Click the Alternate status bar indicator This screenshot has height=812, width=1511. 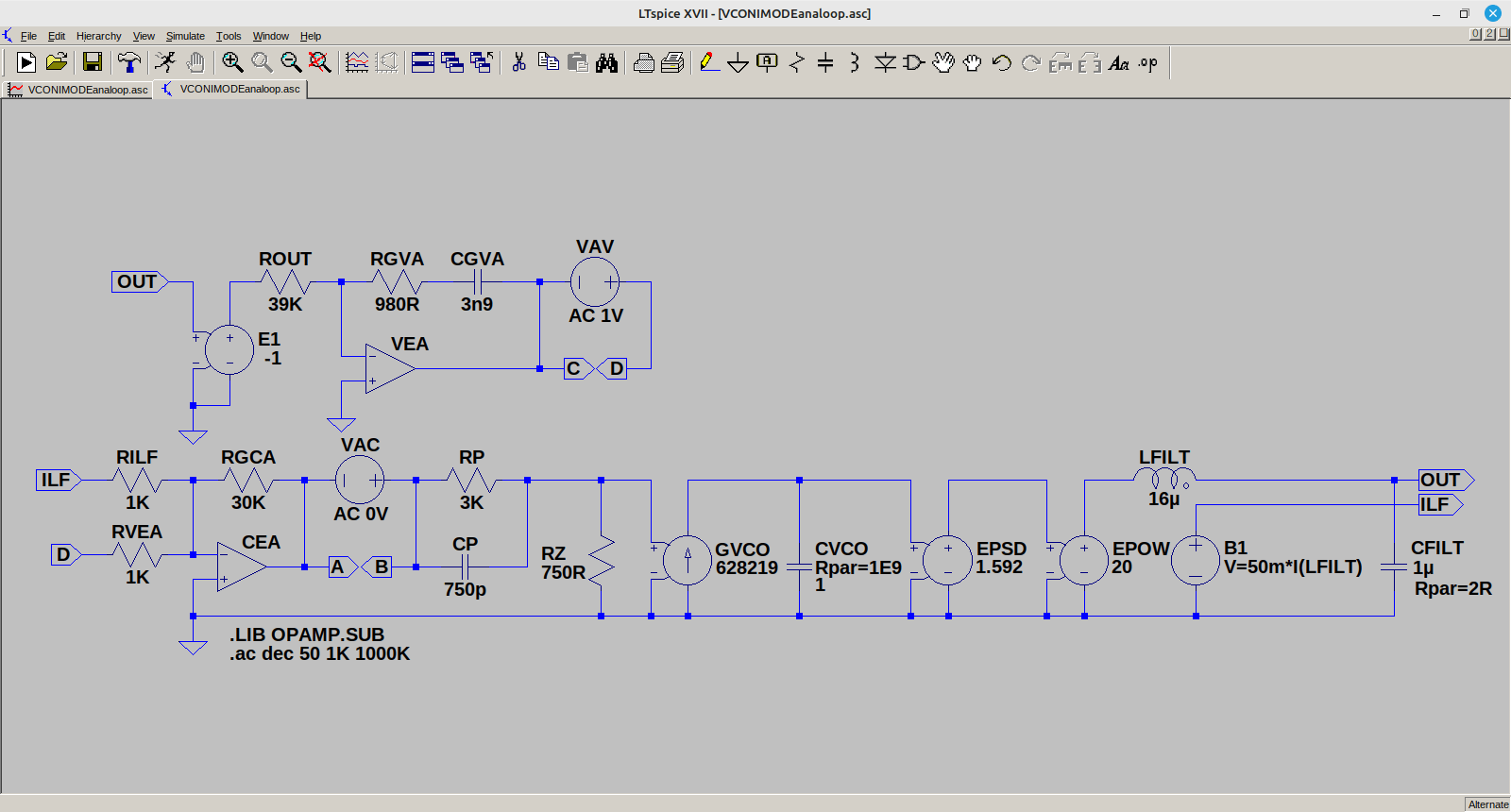pyautogui.click(x=1487, y=804)
